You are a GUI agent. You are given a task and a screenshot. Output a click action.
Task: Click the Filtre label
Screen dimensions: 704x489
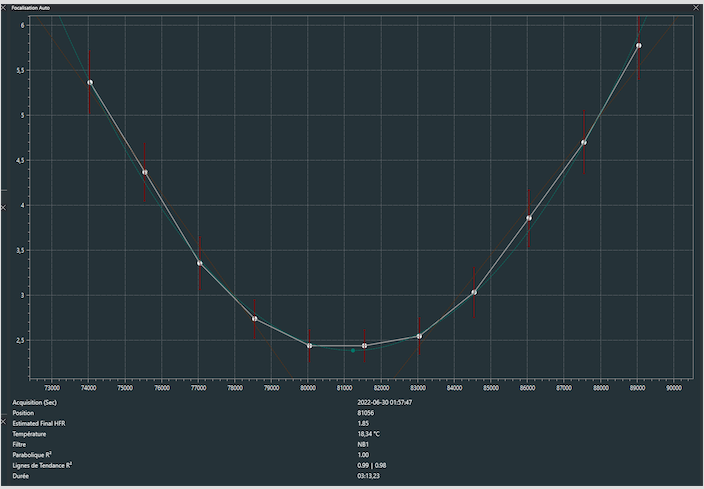(x=19, y=445)
